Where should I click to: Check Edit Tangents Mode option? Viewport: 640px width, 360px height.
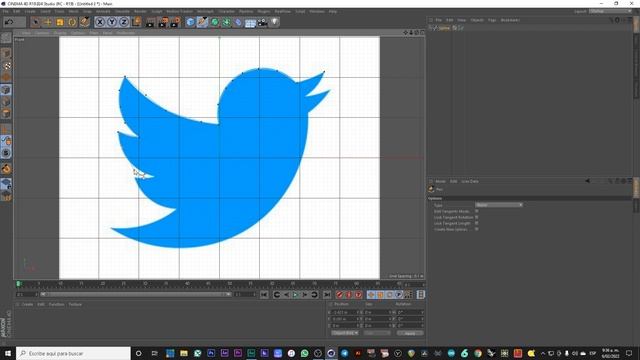pyautogui.click(x=476, y=211)
